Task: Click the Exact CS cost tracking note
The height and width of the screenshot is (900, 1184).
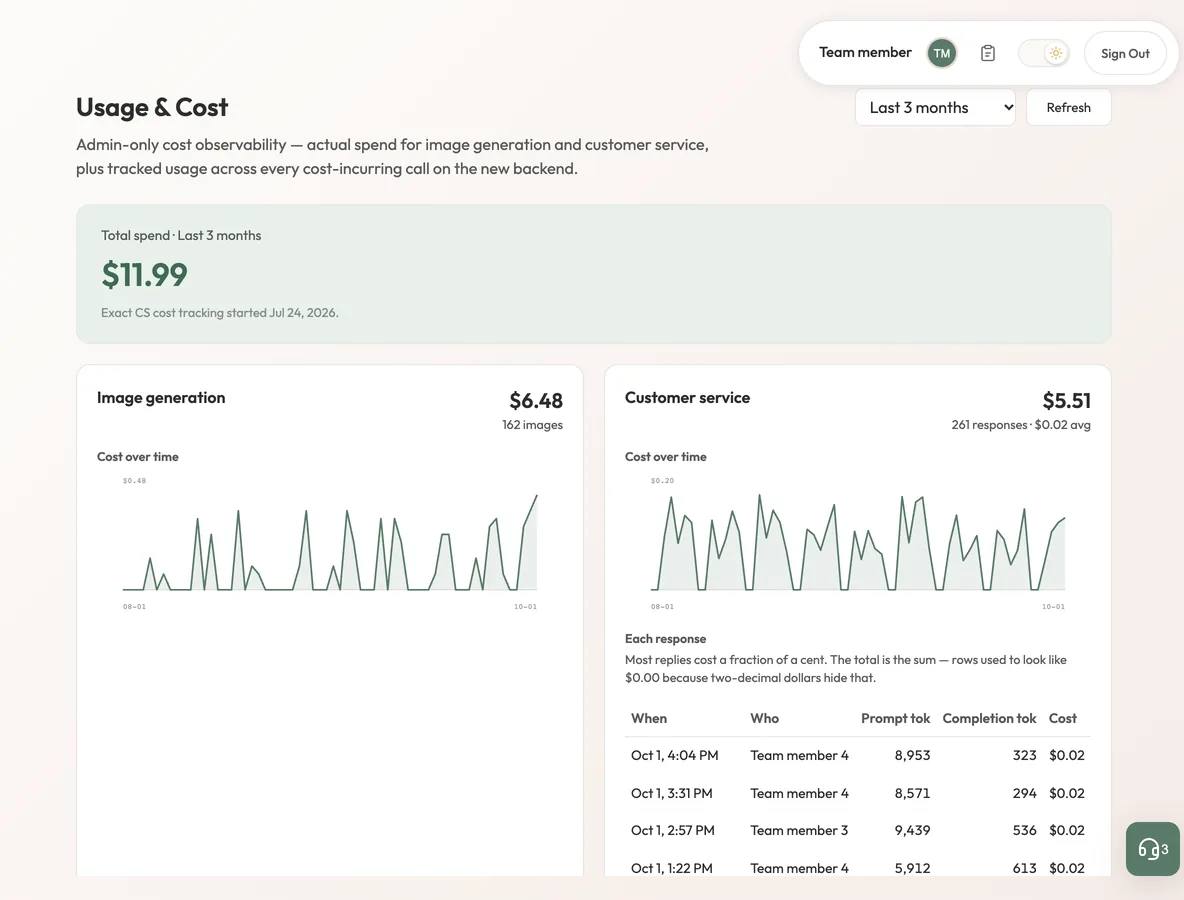Action: 220,313
